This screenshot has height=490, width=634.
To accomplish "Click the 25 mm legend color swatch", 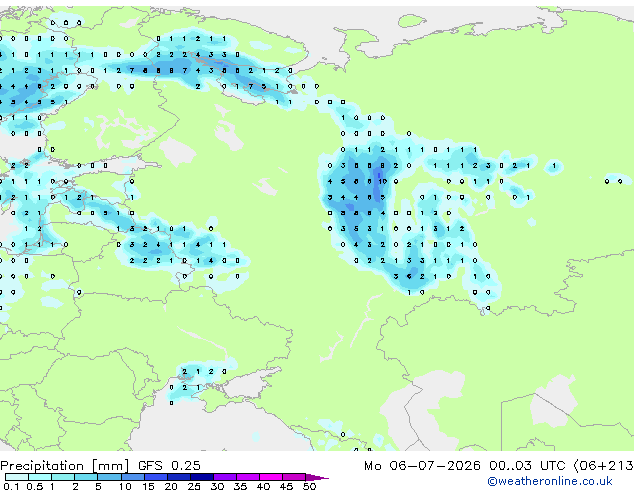I will pos(202,477).
